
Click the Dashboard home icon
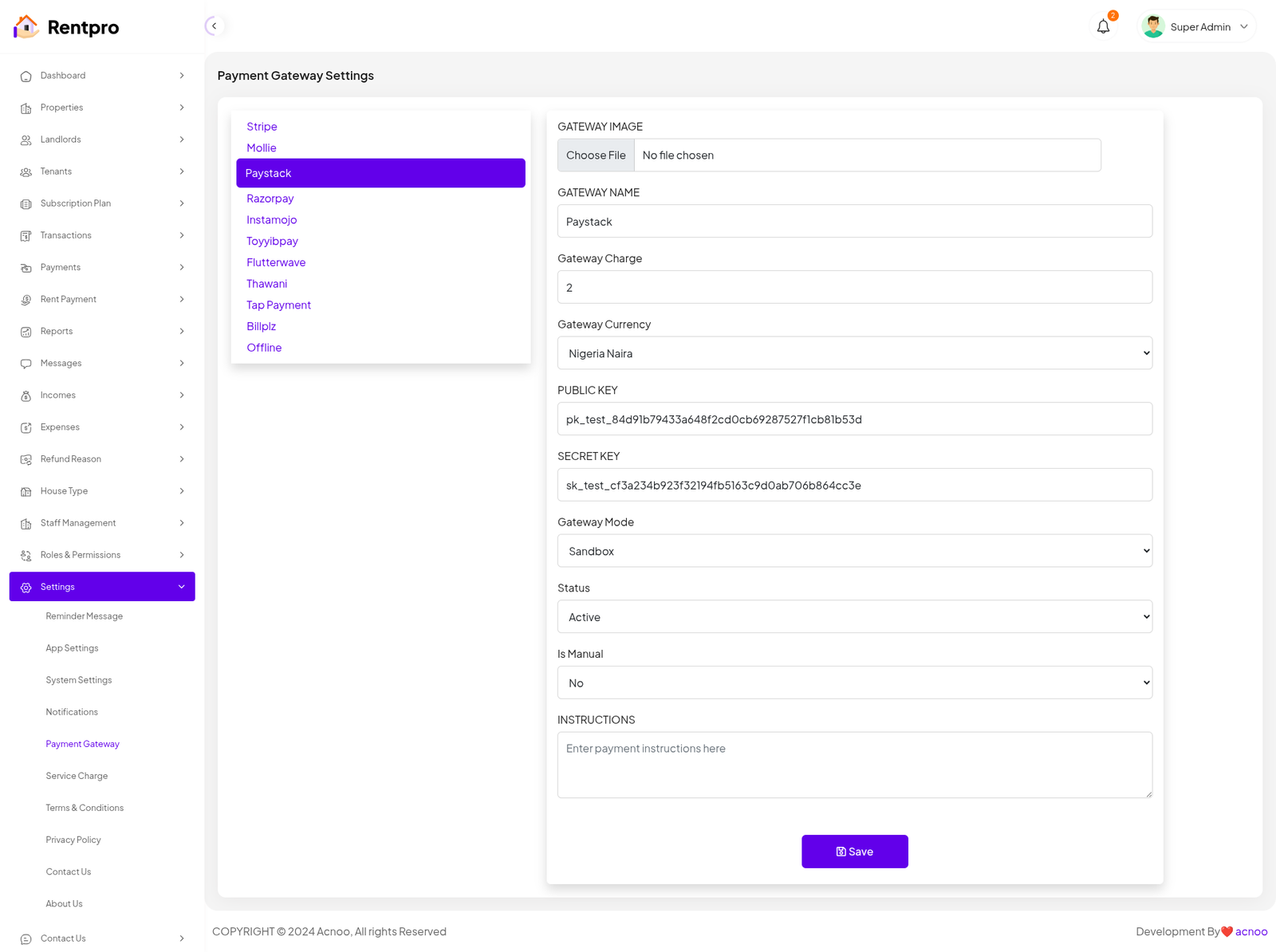click(26, 77)
